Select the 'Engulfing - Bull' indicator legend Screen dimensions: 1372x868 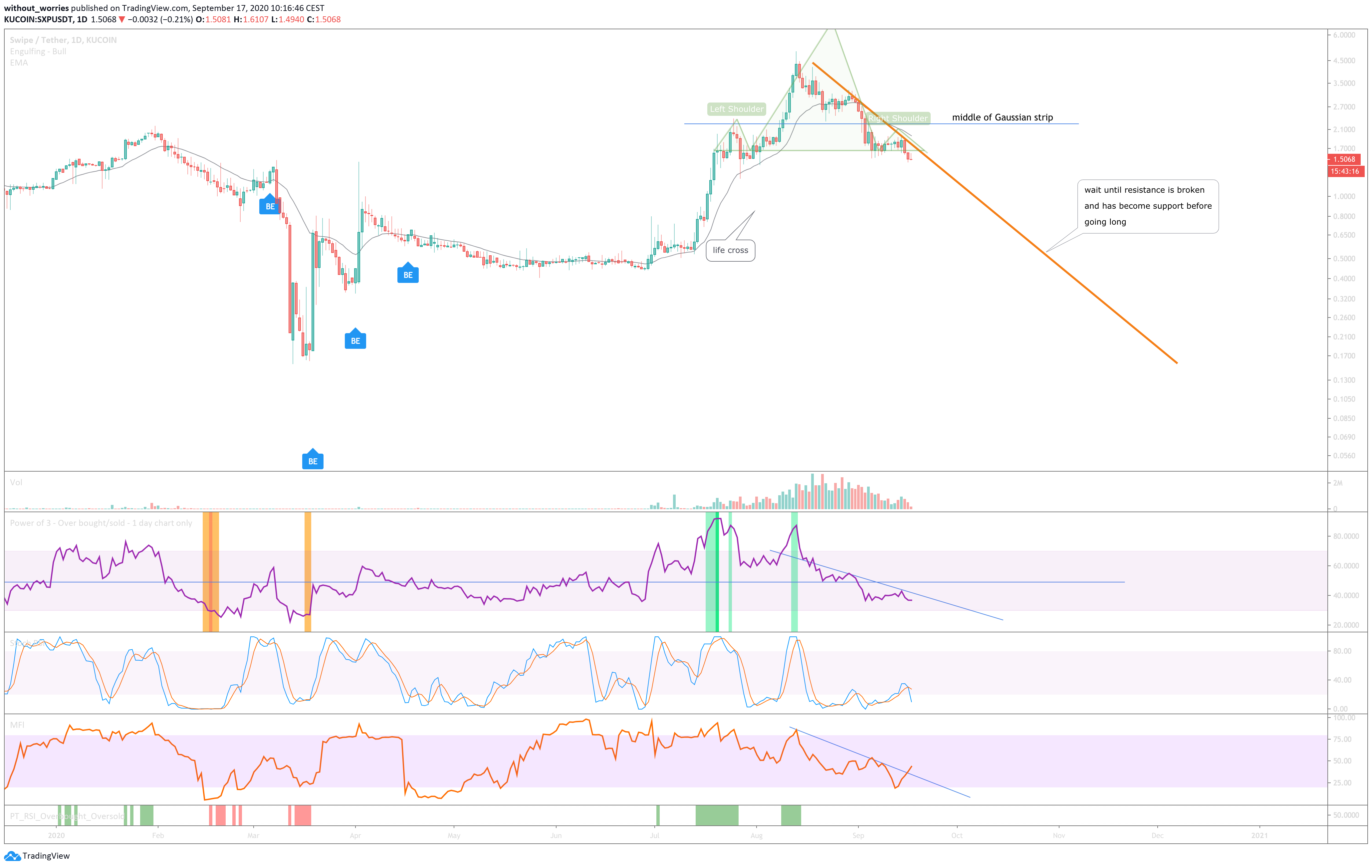click(x=38, y=51)
